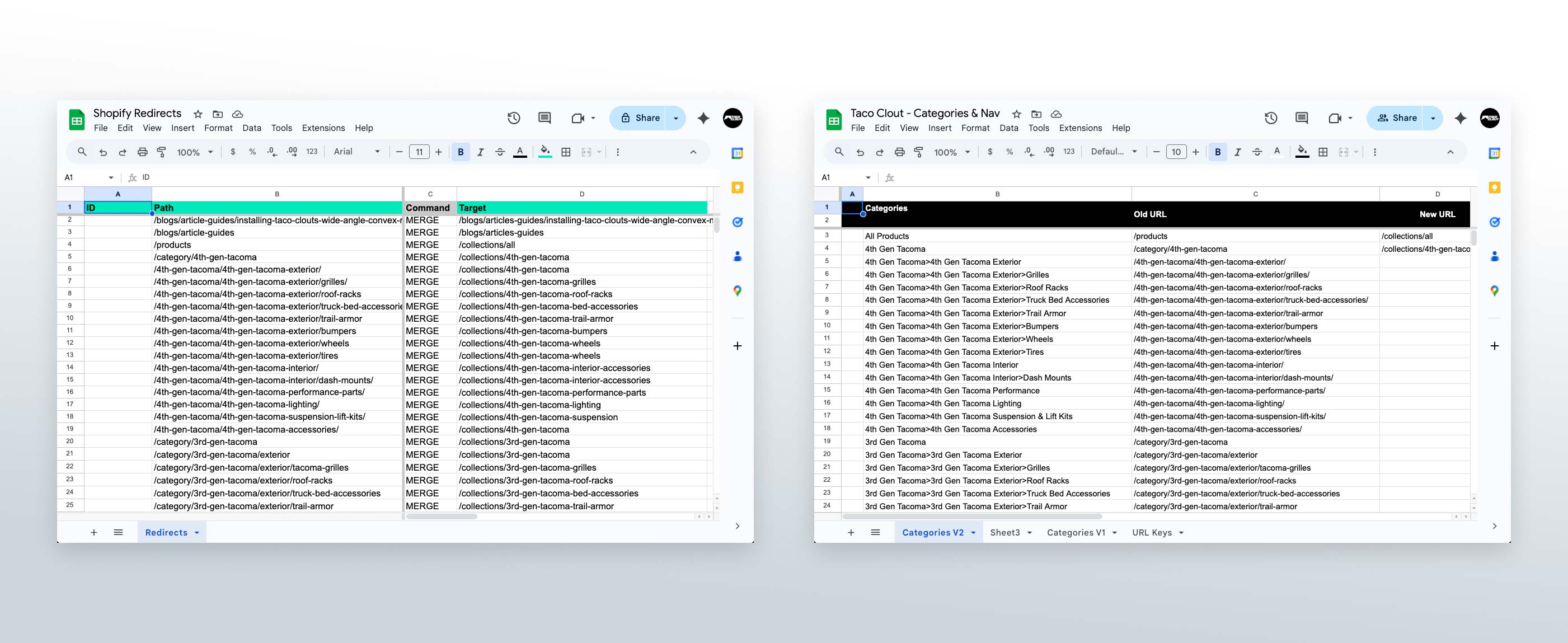1568x643 pixels.
Task: Show all sheets list in Shopify Redirects
Action: [118, 533]
